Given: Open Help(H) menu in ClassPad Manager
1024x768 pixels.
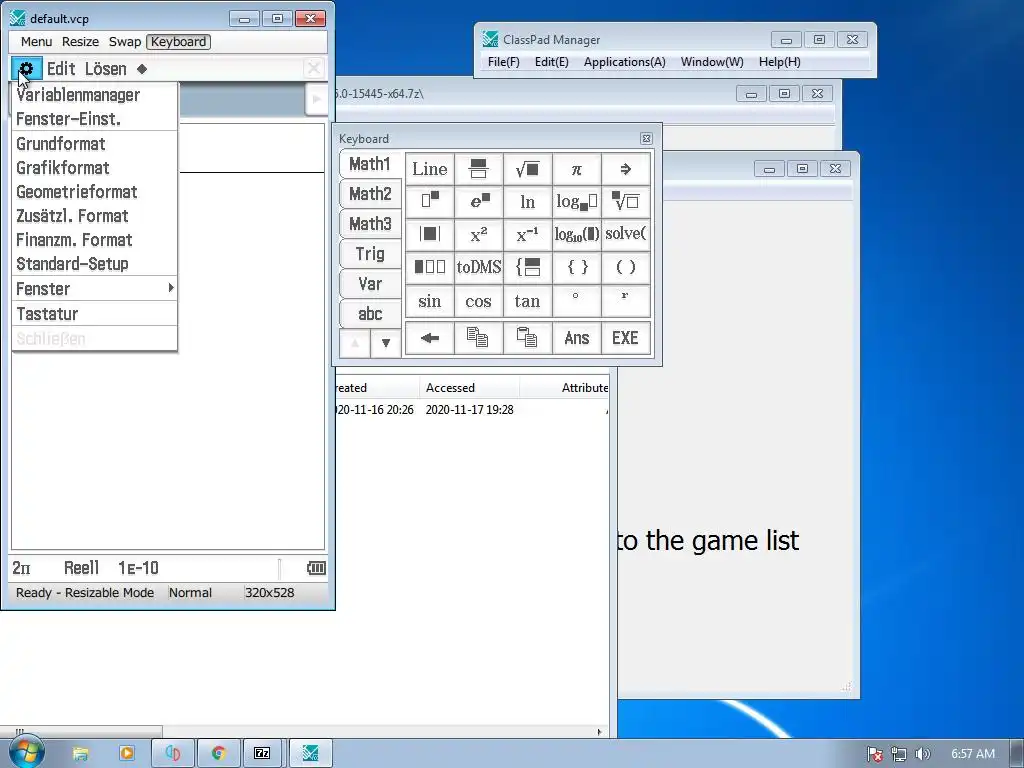Looking at the screenshot, I should (x=779, y=62).
